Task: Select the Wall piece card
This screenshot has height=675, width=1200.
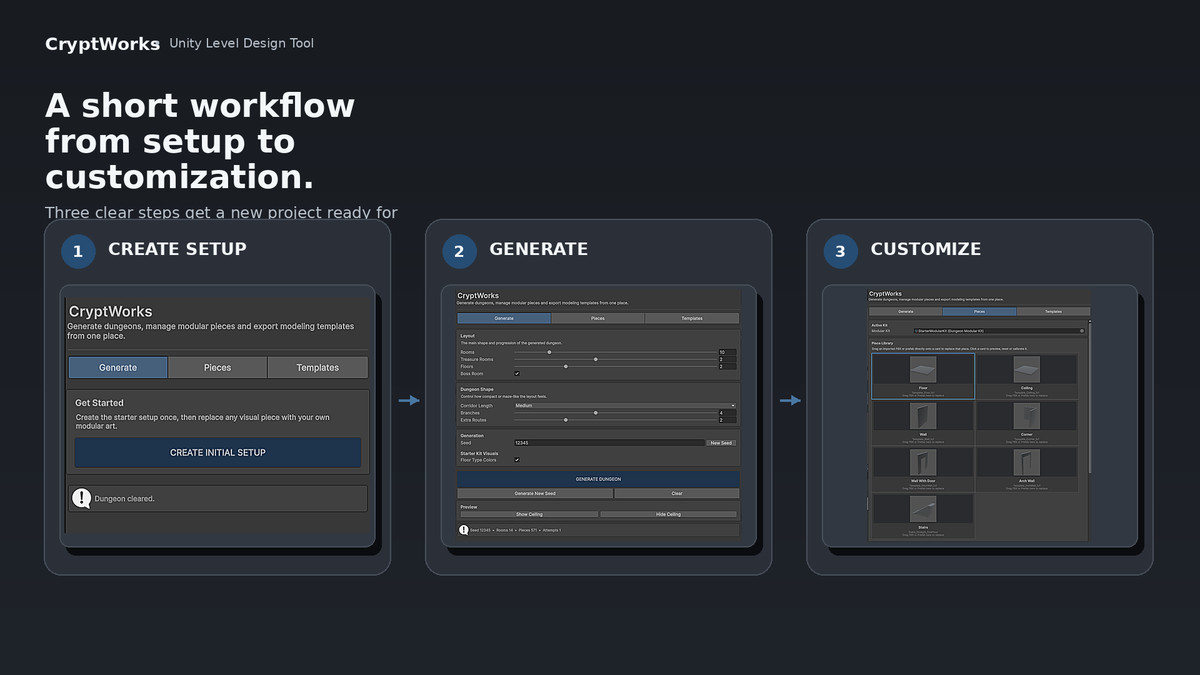Action: point(923,423)
